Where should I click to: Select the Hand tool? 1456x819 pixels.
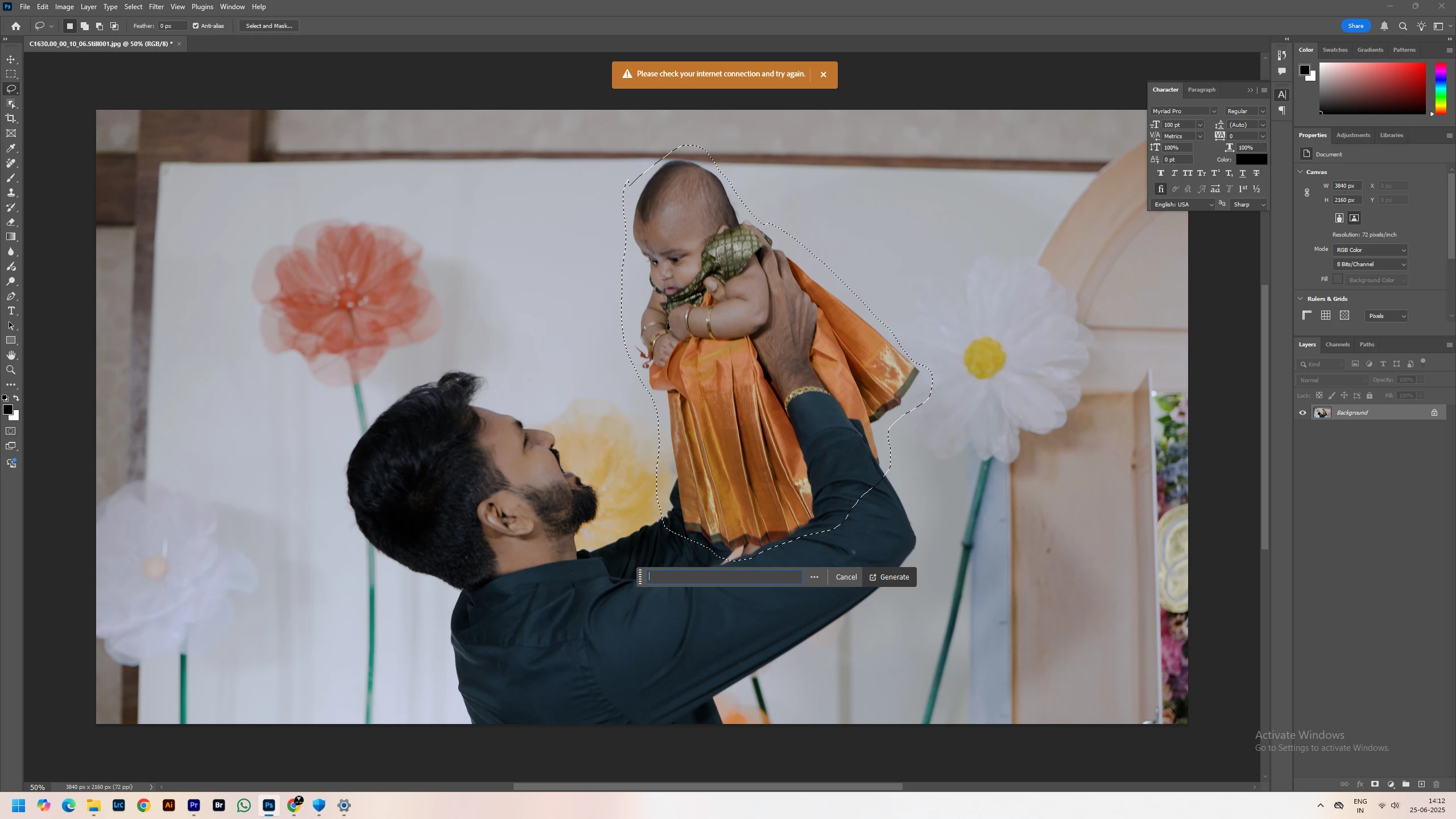coord(11,355)
